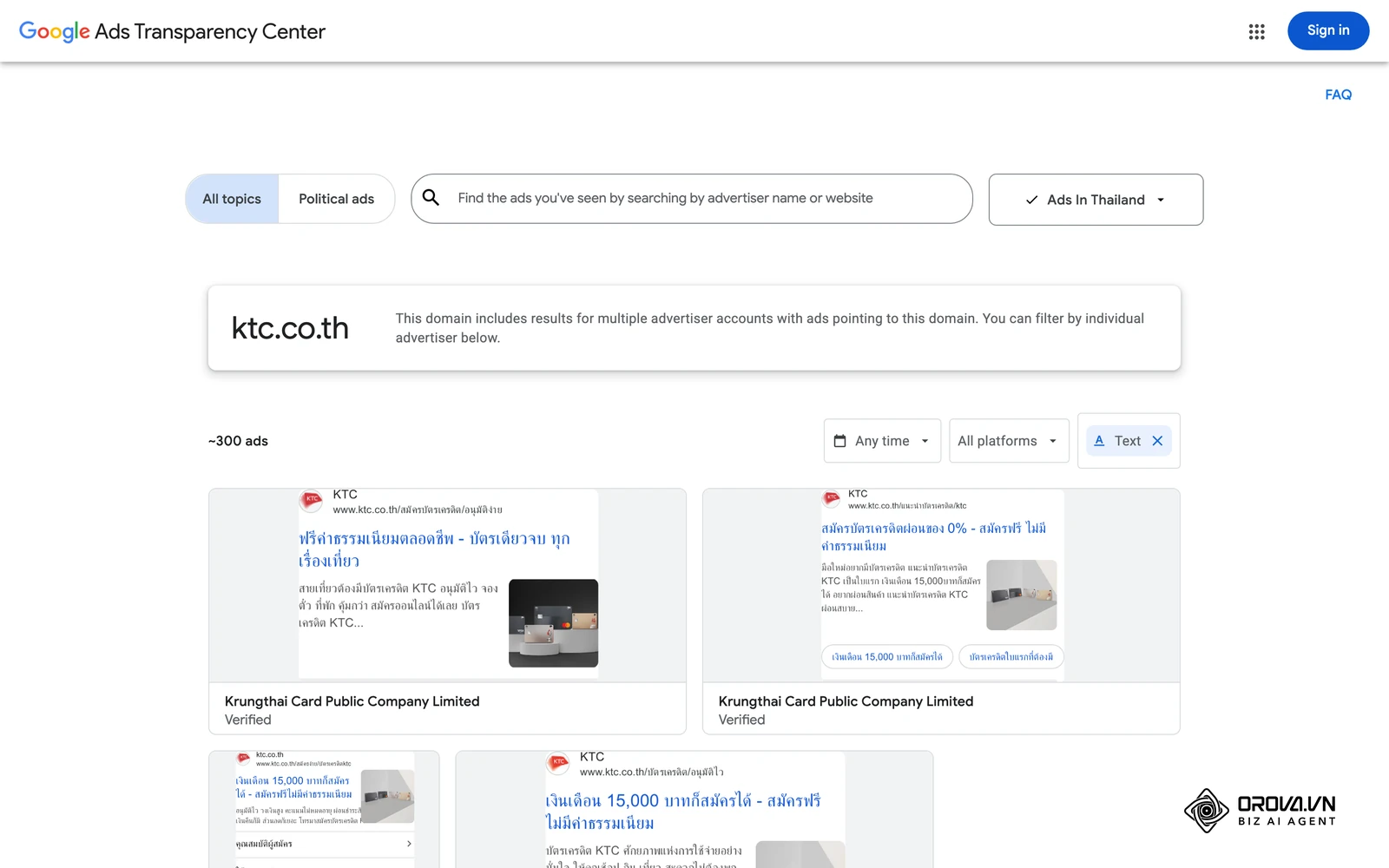Screen dimensions: 1389x868
Task: Click the chevron arrow in small ad card
Action: 409,844
